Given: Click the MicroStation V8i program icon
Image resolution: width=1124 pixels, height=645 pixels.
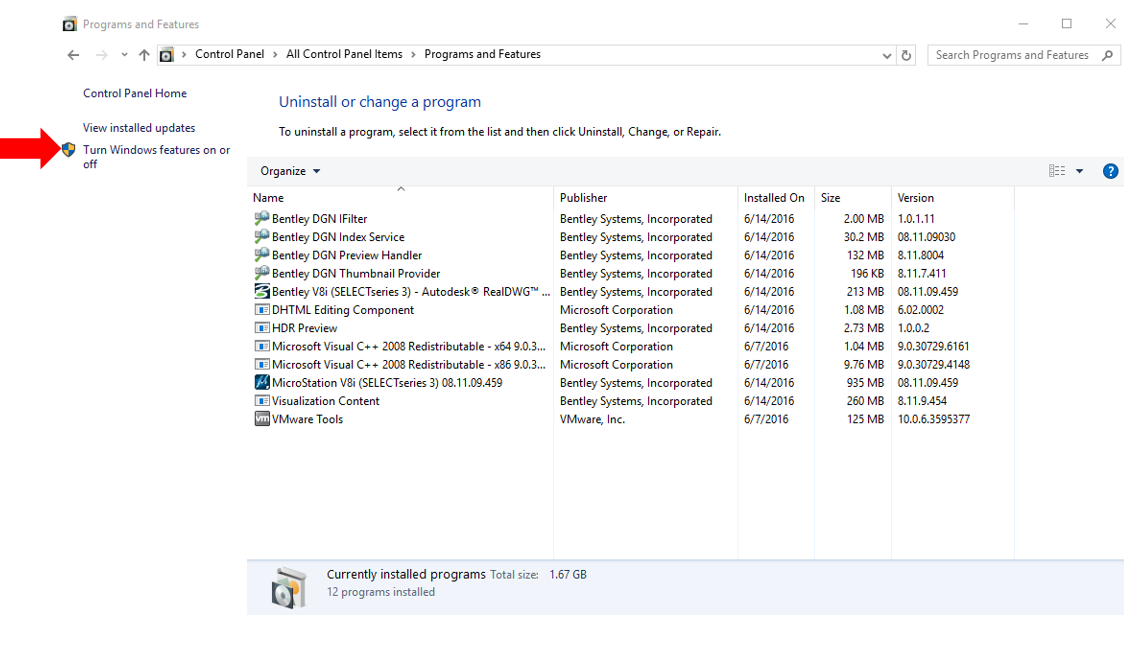Looking at the screenshot, I should tap(262, 383).
